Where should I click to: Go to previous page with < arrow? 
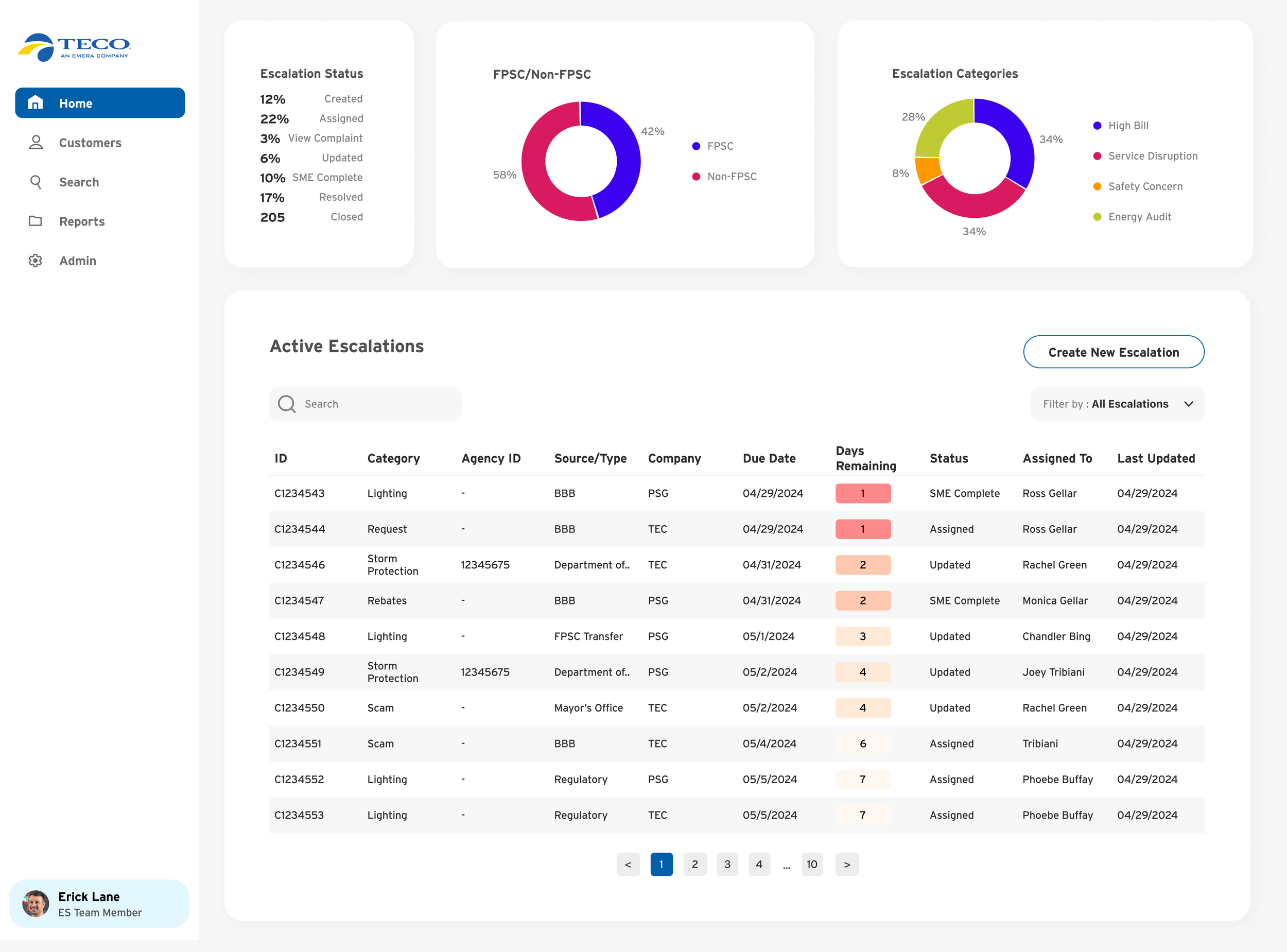click(628, 864)
